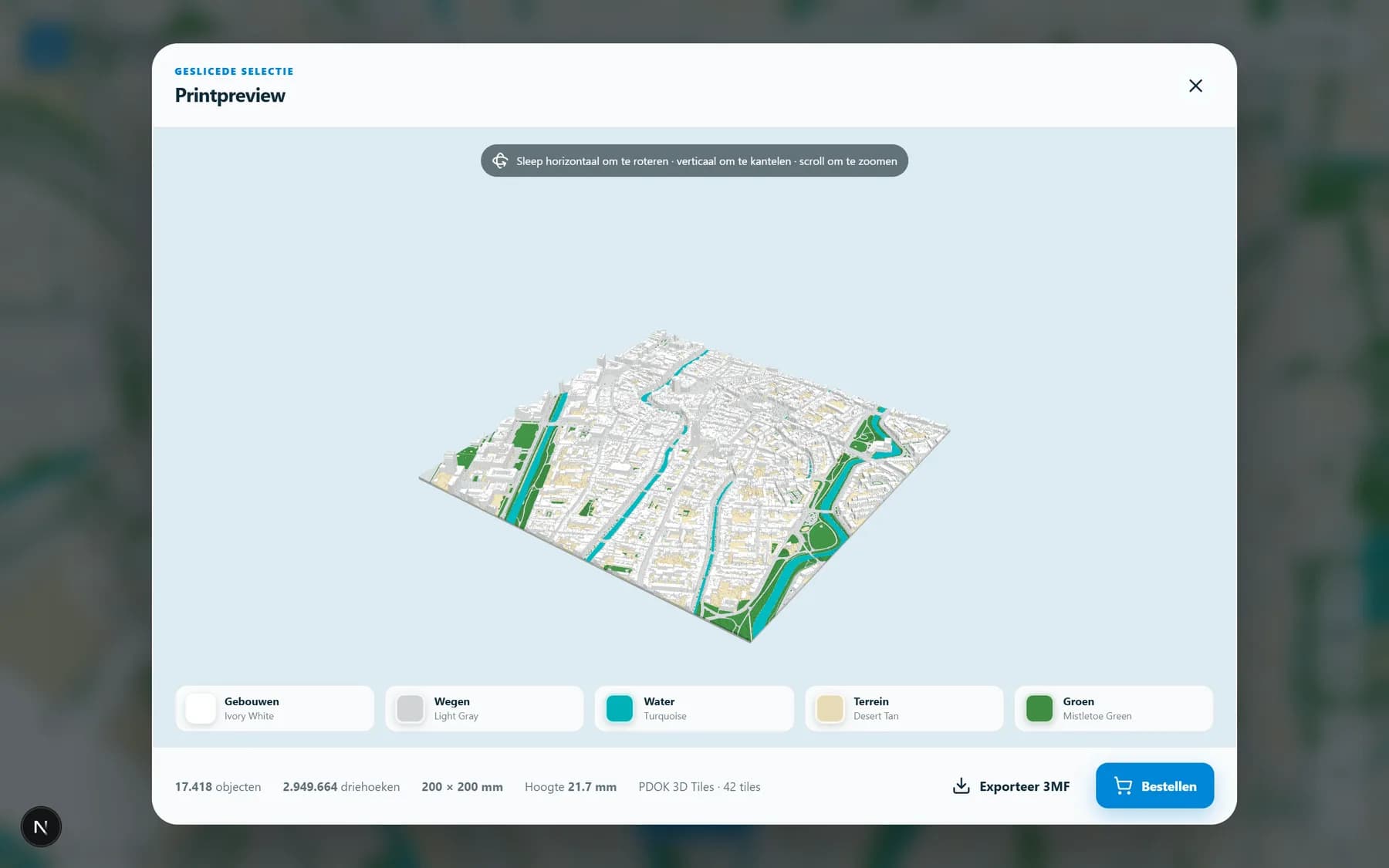This screenshot has width=1389, height=868.
Task: Select the Wegen label text
Action: point(452,701)
